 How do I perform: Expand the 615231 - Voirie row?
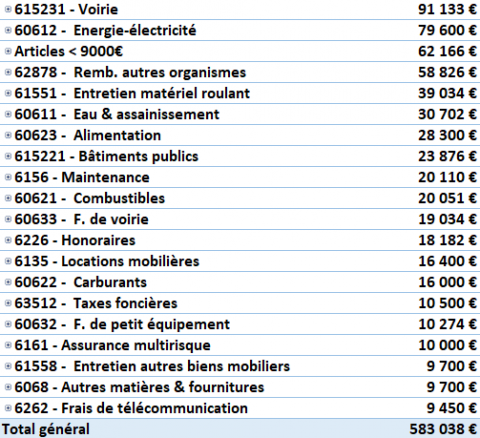pyautogui.click(x=8, y=9)
